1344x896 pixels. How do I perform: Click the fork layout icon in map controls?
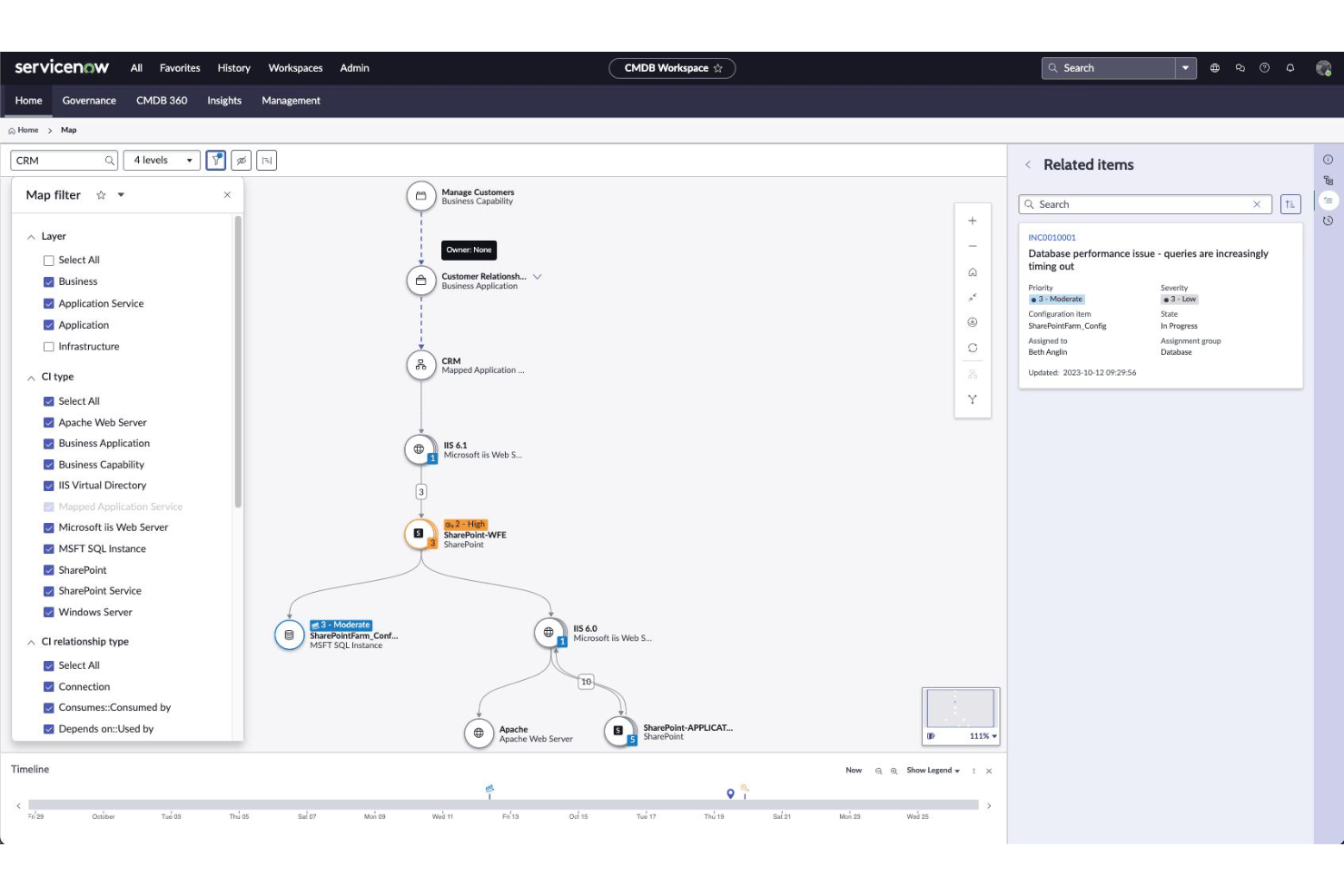coord(973,399)
